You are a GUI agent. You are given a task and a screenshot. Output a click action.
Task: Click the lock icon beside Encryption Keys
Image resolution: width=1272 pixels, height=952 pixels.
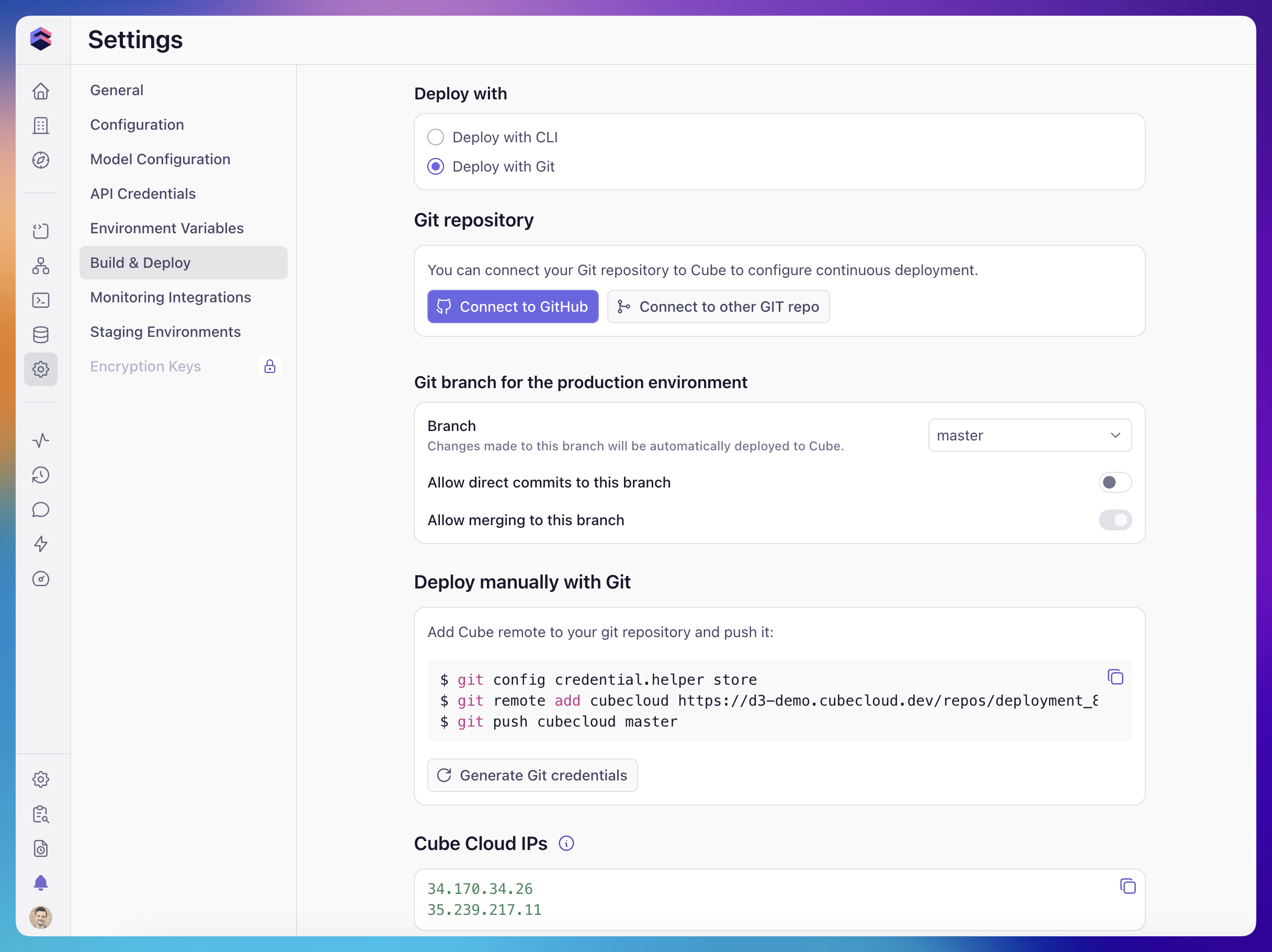click(270, 367)
